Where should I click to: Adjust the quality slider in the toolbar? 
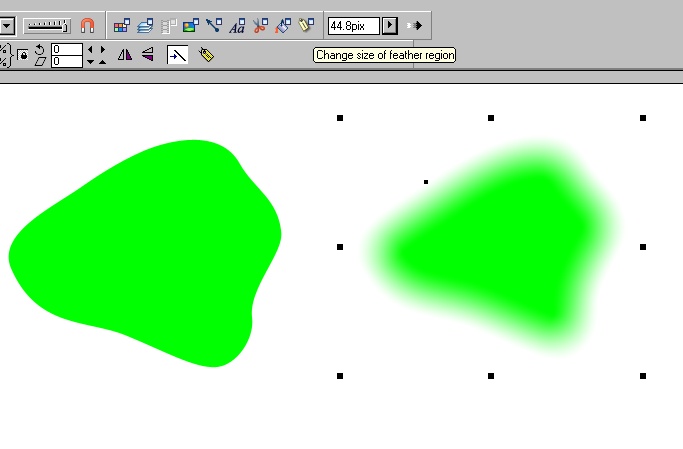click(47, 26)
